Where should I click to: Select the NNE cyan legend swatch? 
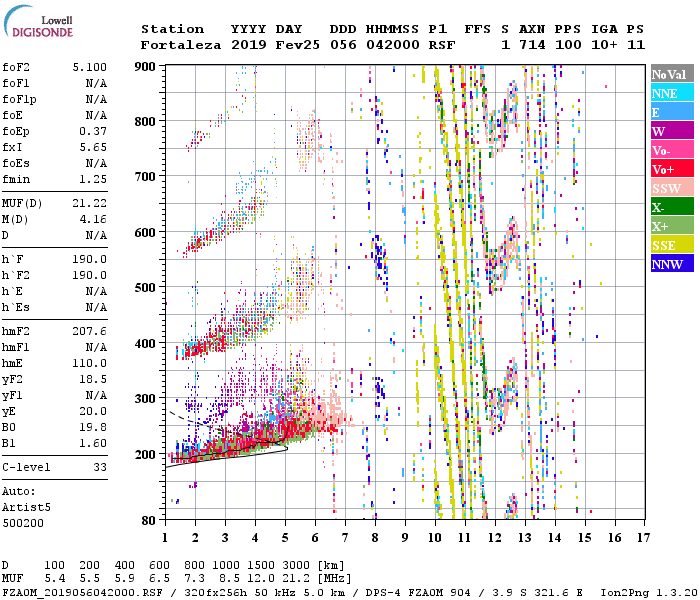tap(672, 93)
